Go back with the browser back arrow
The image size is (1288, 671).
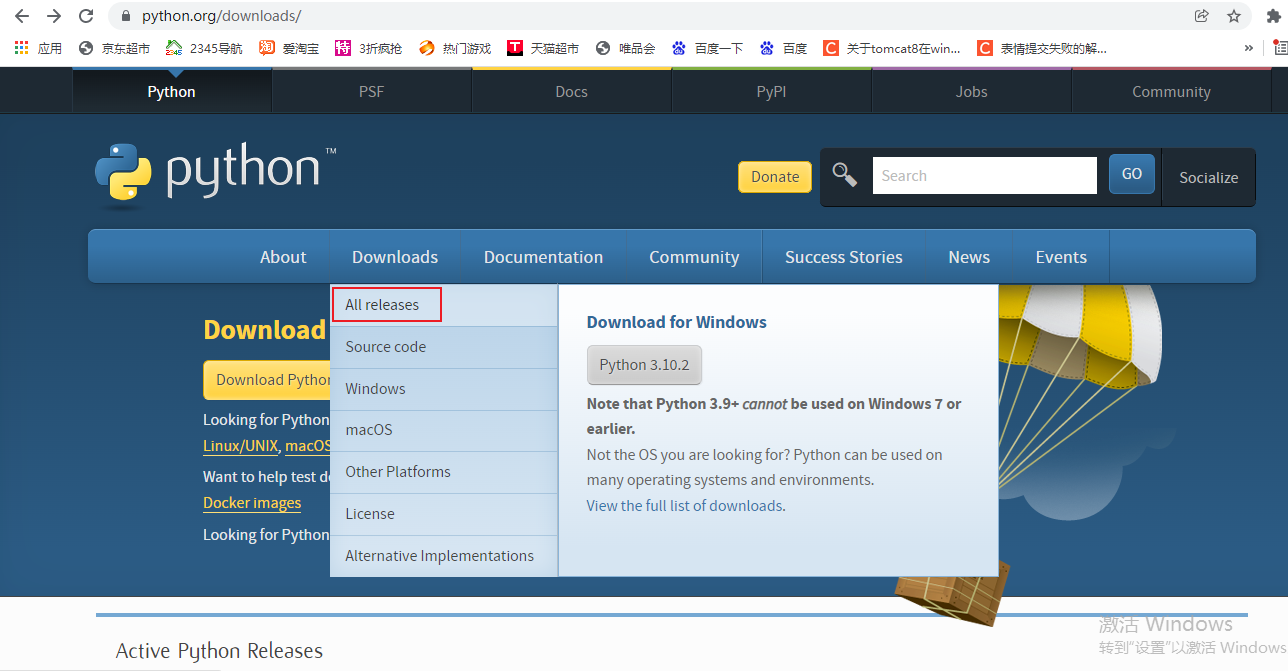click(x=22, y=16)
